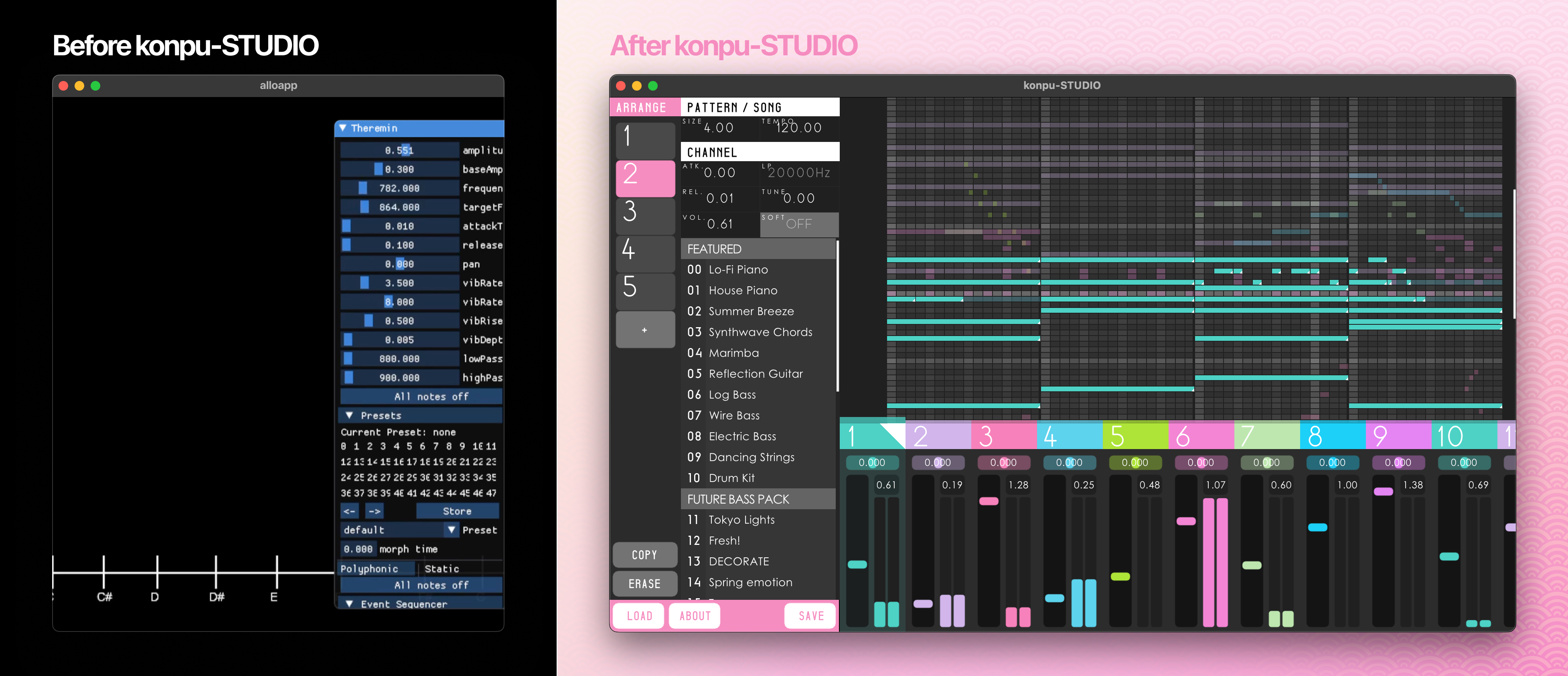The width and height of the screenshot is (1568, 676).
Task: Select preset slot 47 in alloapp
Action: [491, 494]
